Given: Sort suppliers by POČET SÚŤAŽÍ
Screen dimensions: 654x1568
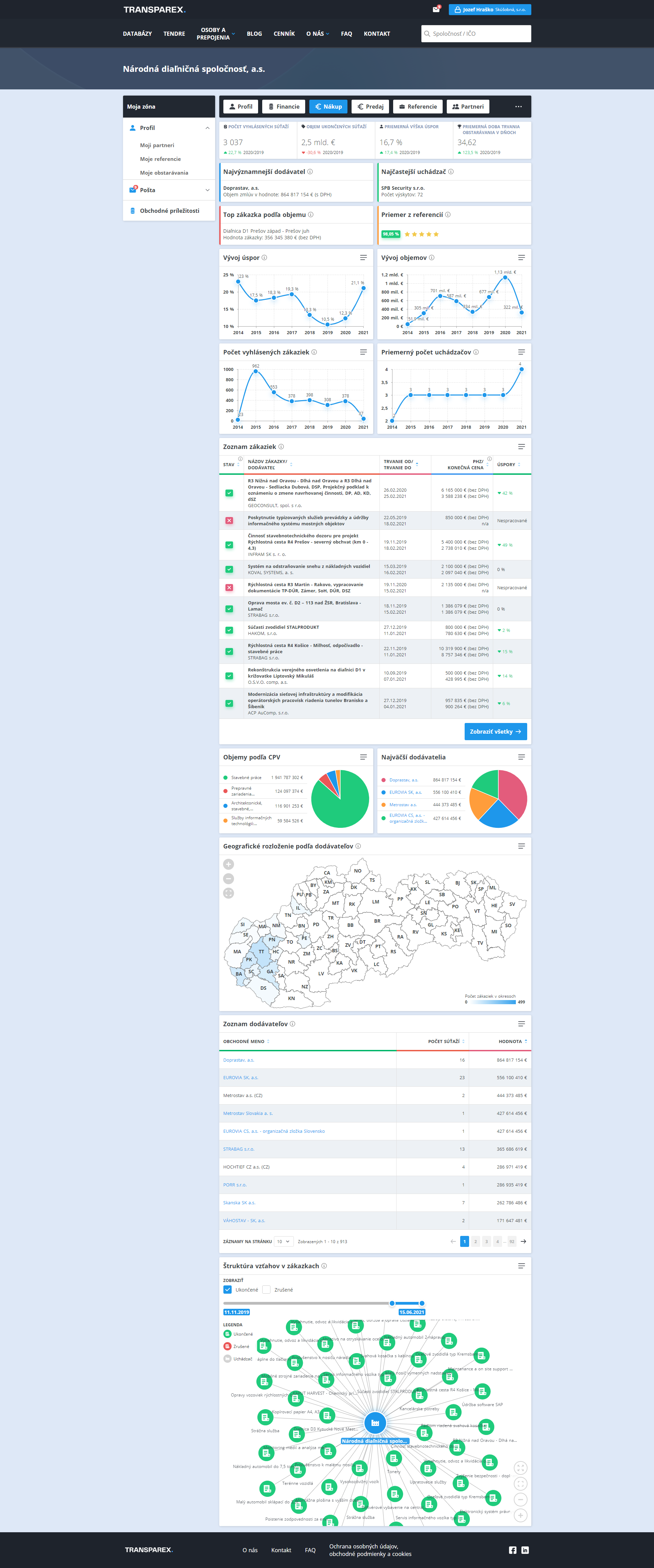Looking at the screenshot, I should click(446, 1041).
